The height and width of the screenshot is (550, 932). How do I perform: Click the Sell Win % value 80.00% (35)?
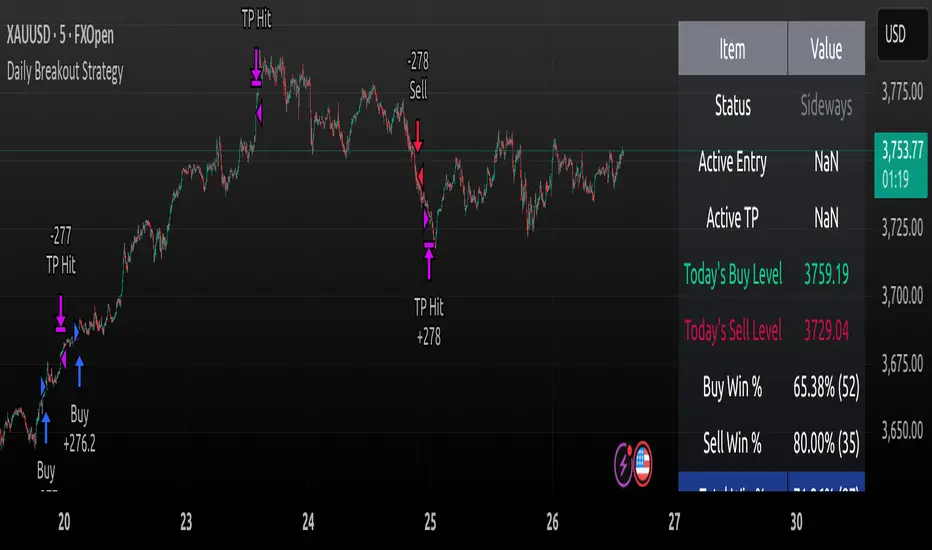(x=826, y=443)
